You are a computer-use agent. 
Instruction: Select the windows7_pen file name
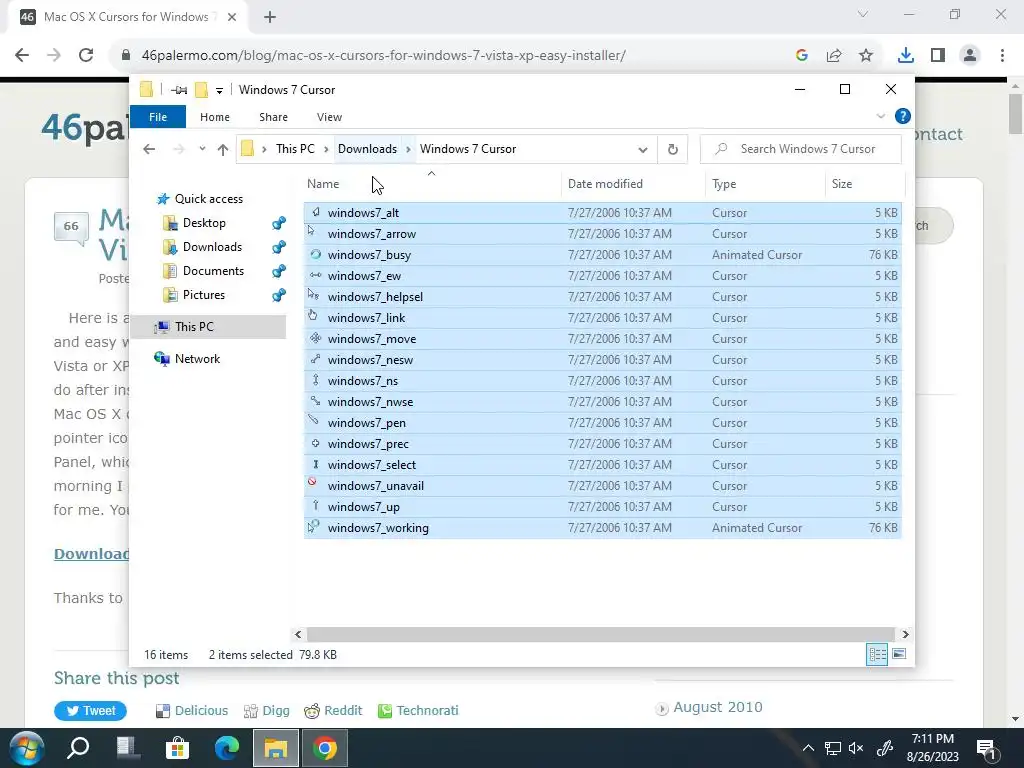[x=366, y=423]
